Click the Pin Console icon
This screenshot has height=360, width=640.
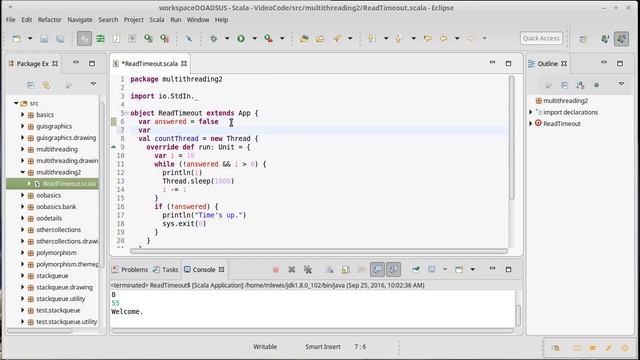[x=416, y=269]
